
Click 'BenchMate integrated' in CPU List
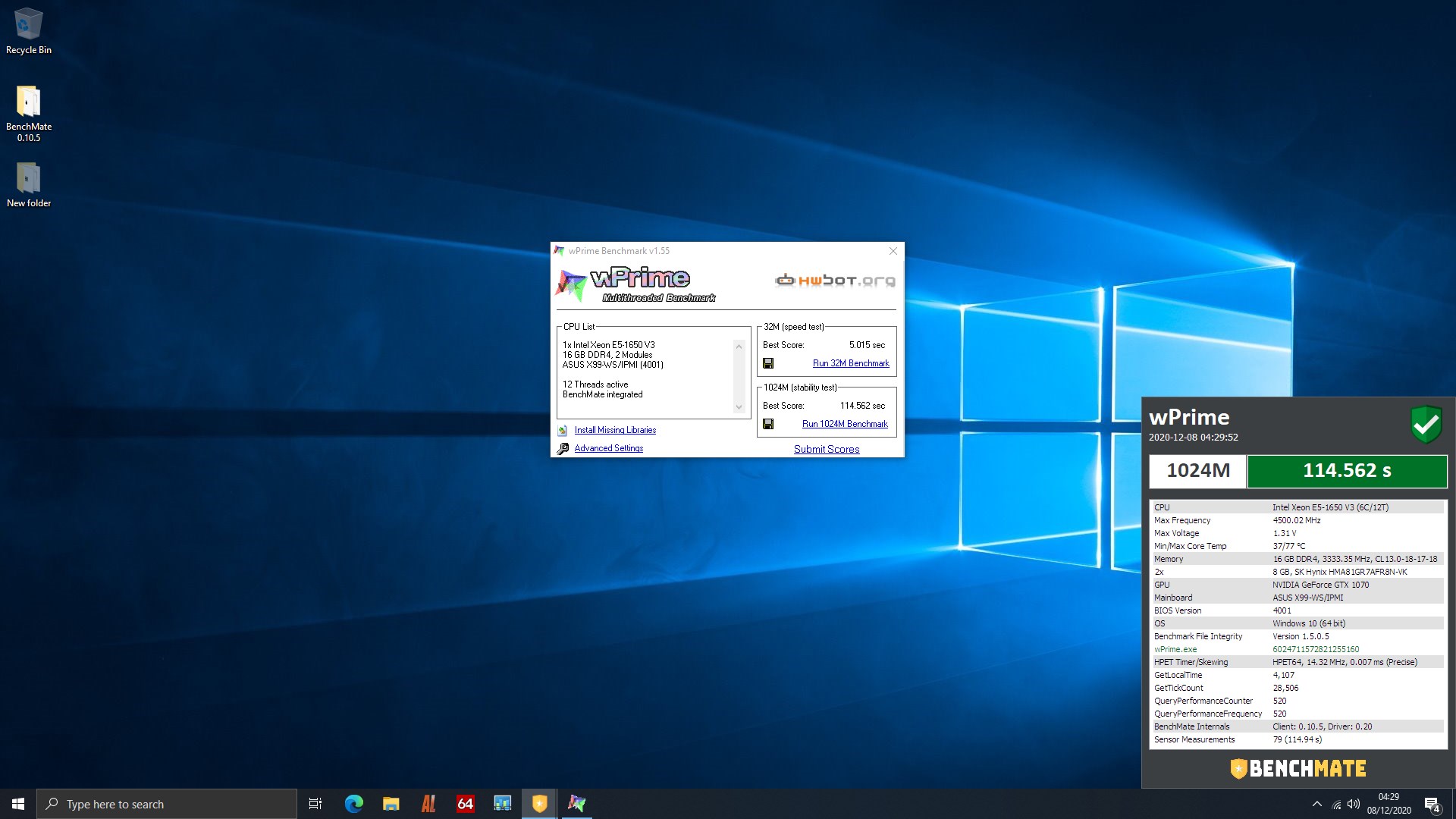(x=602, y=394)
